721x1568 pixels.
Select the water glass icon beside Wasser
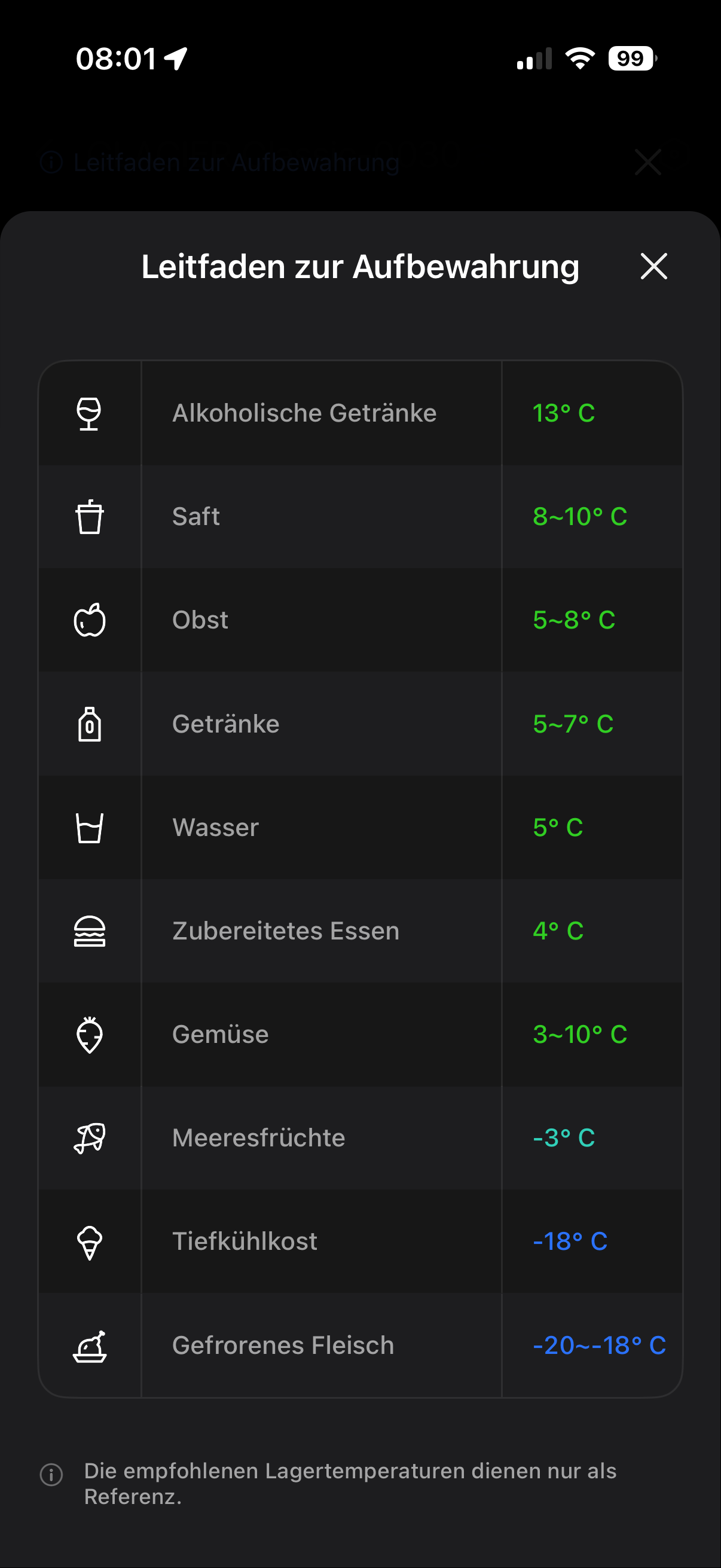click(x=90, y=828)
